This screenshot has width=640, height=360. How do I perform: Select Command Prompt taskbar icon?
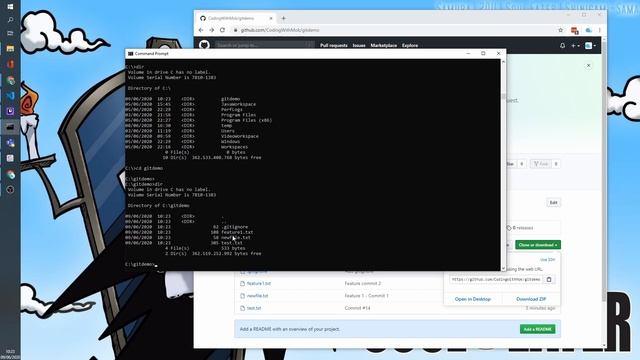pyautogui.click(x=10, y=127)
